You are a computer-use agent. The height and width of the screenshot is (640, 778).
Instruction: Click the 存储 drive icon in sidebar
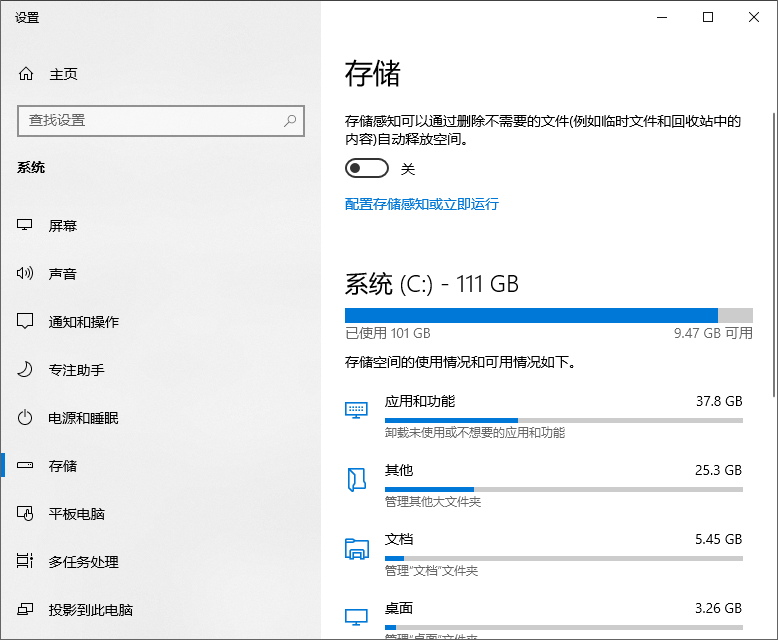pyautogui.click(x=25, y=465)
